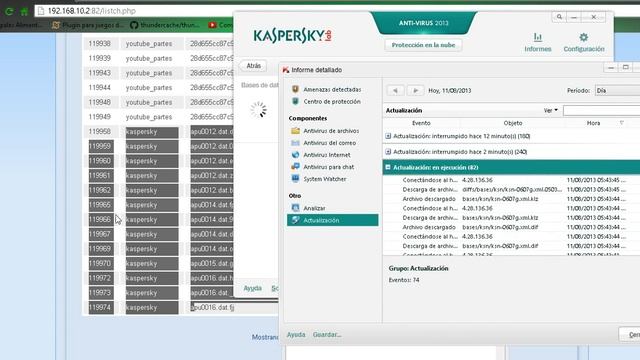Go to next report day arrow
The height and width of the screenshot is (360, 640).
coord(416,90)
